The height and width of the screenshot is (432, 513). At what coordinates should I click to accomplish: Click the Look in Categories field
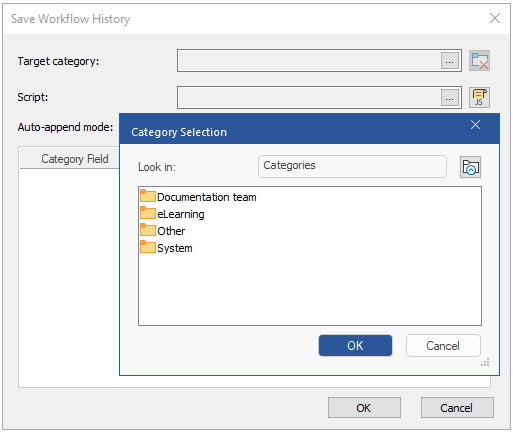point(352,166)
